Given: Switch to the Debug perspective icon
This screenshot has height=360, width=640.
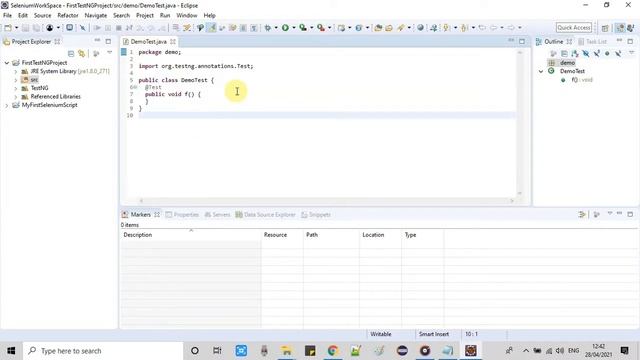Looking at the screenshot, I should [631, 28].
